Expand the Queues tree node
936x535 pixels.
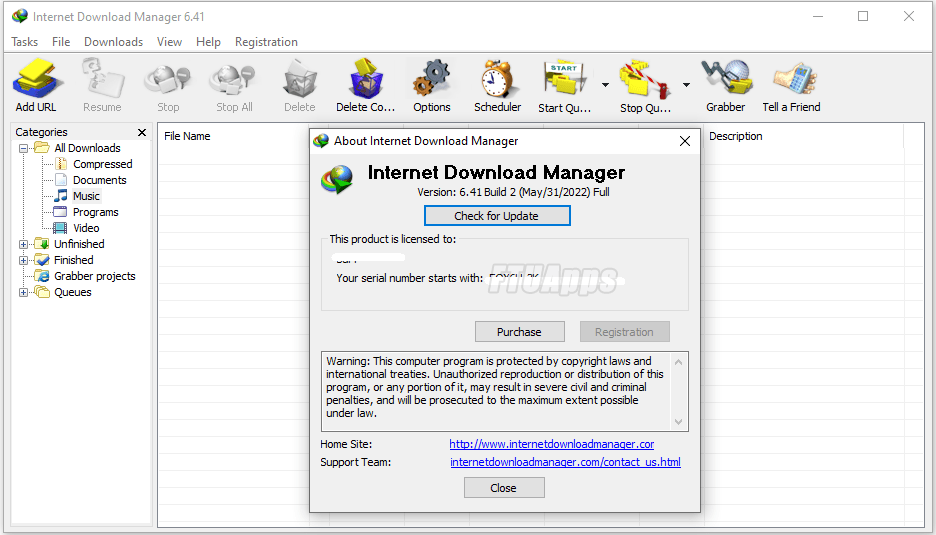(23, 293)
